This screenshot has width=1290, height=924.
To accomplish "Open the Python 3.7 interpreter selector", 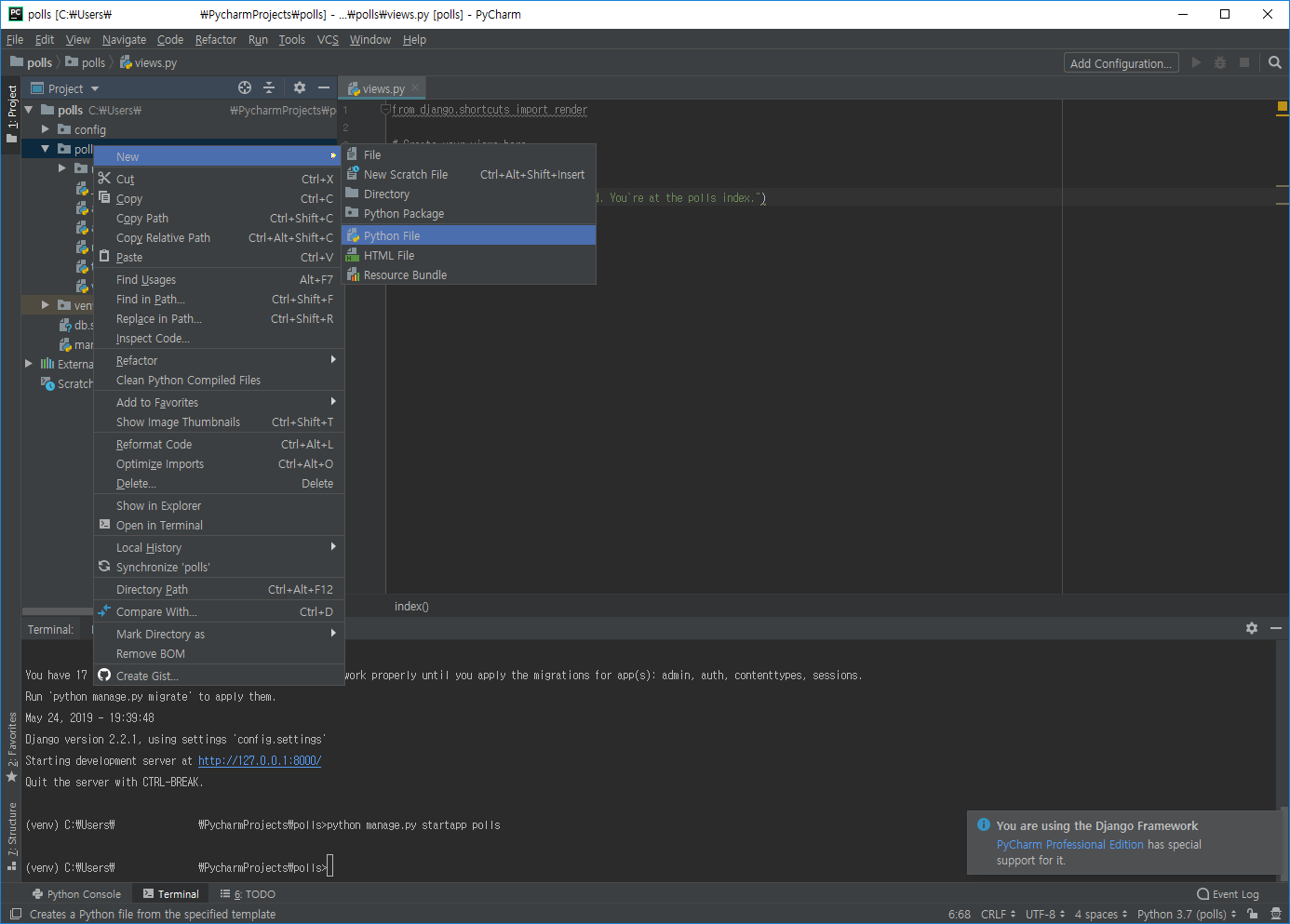I will tap(1187, 914).
